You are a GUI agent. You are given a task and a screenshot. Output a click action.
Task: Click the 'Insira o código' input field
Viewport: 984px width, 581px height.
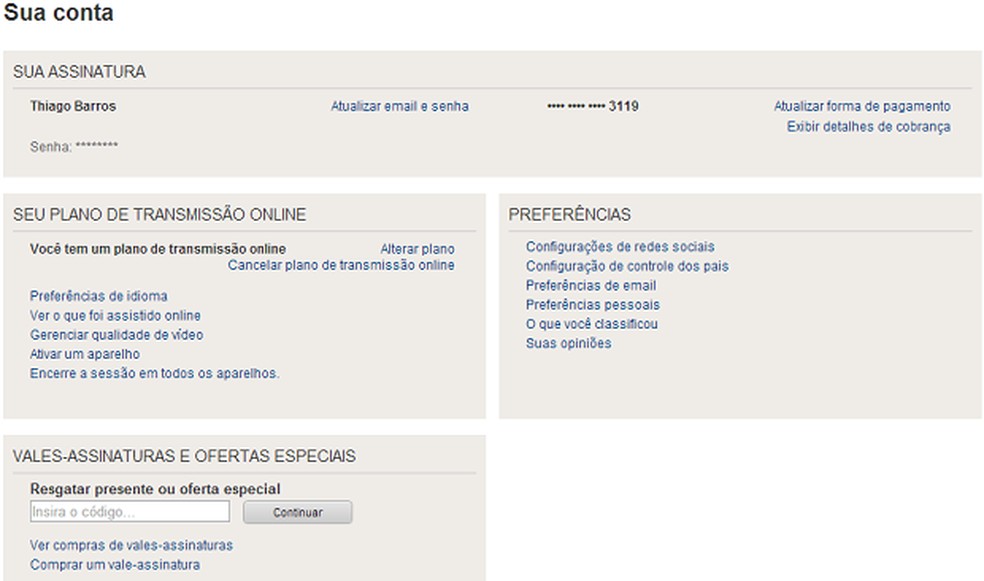128,511
